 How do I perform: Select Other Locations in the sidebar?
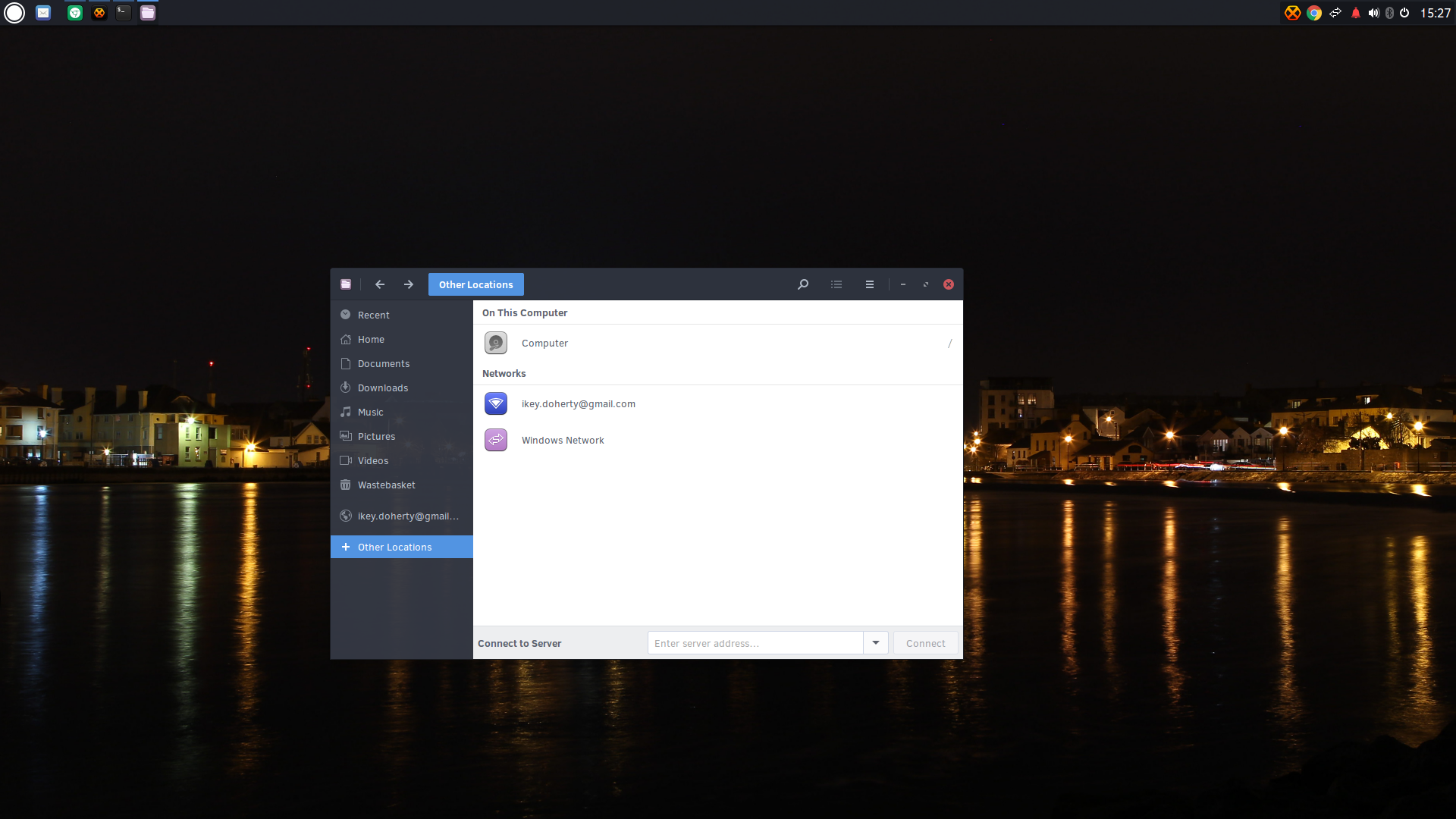402,547
